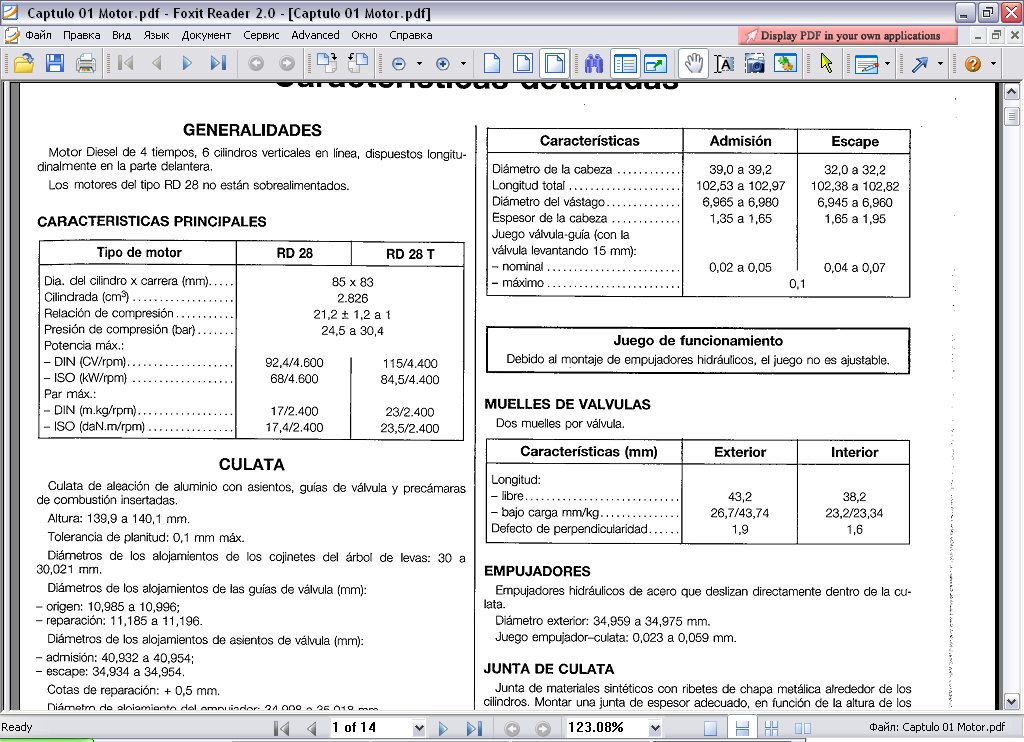The width and height of the screenshot is (1024, 742).
Task: Go to first page via bottom status bar
Action: (281, 728)
